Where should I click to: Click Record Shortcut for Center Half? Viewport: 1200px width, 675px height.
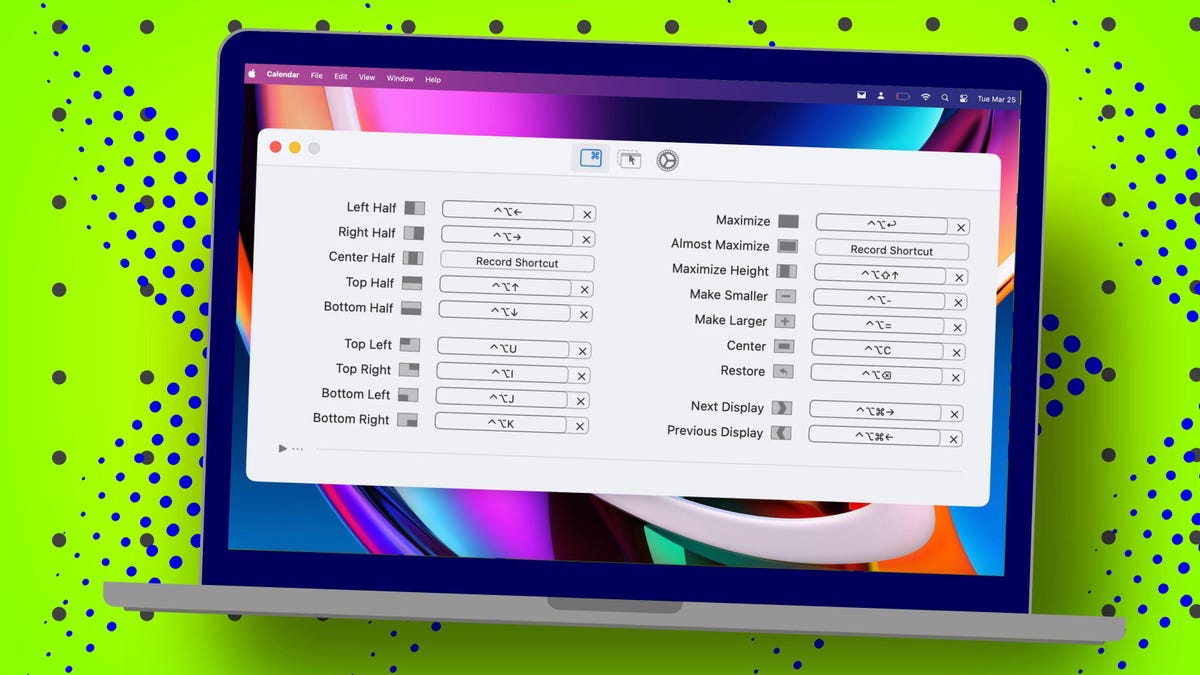coord(517,263)
